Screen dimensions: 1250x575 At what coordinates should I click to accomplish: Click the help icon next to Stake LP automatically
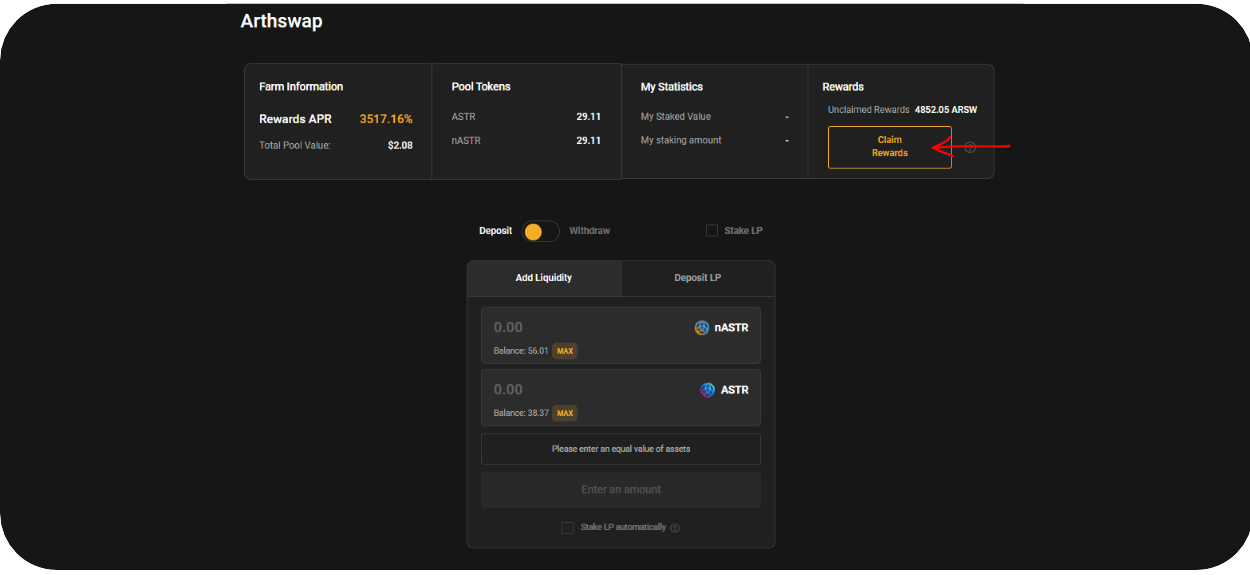click(x=675, y=528)
